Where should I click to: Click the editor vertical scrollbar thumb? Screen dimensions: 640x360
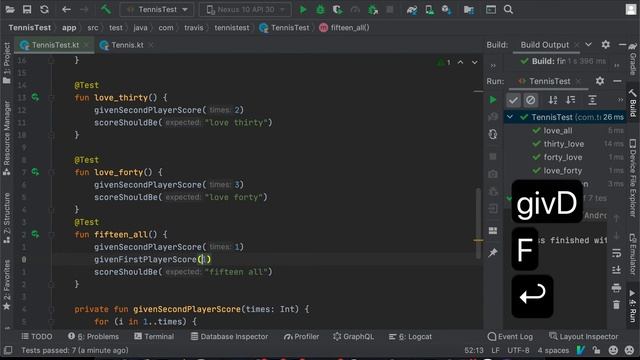478,223
